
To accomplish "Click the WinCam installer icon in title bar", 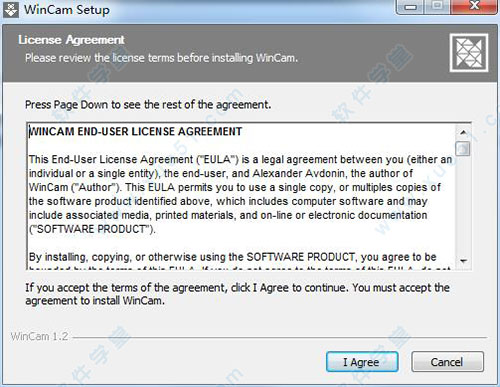I will (x=11, y=9).
